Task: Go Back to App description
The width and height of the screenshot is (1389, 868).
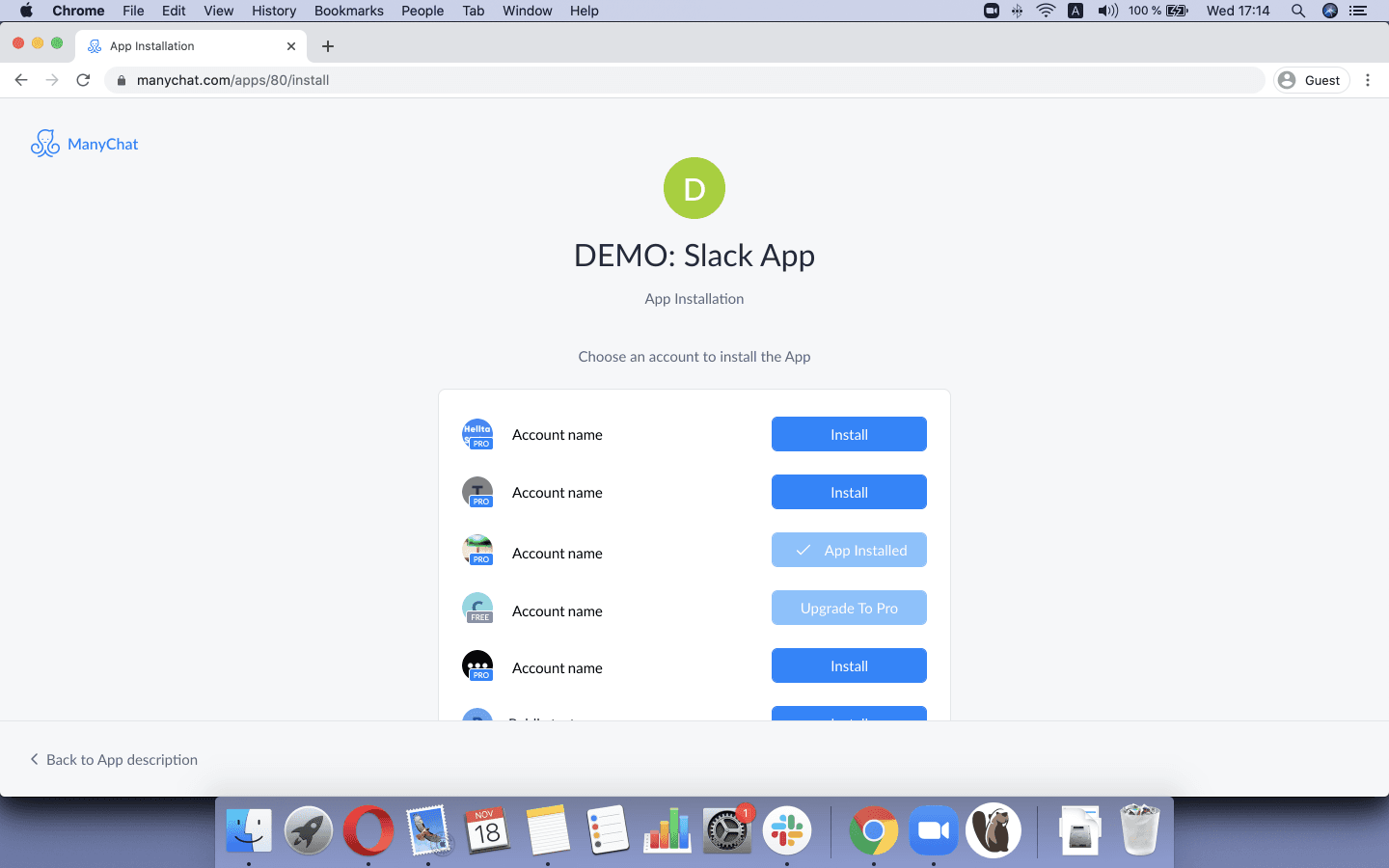Action: [x=114, y=760]
